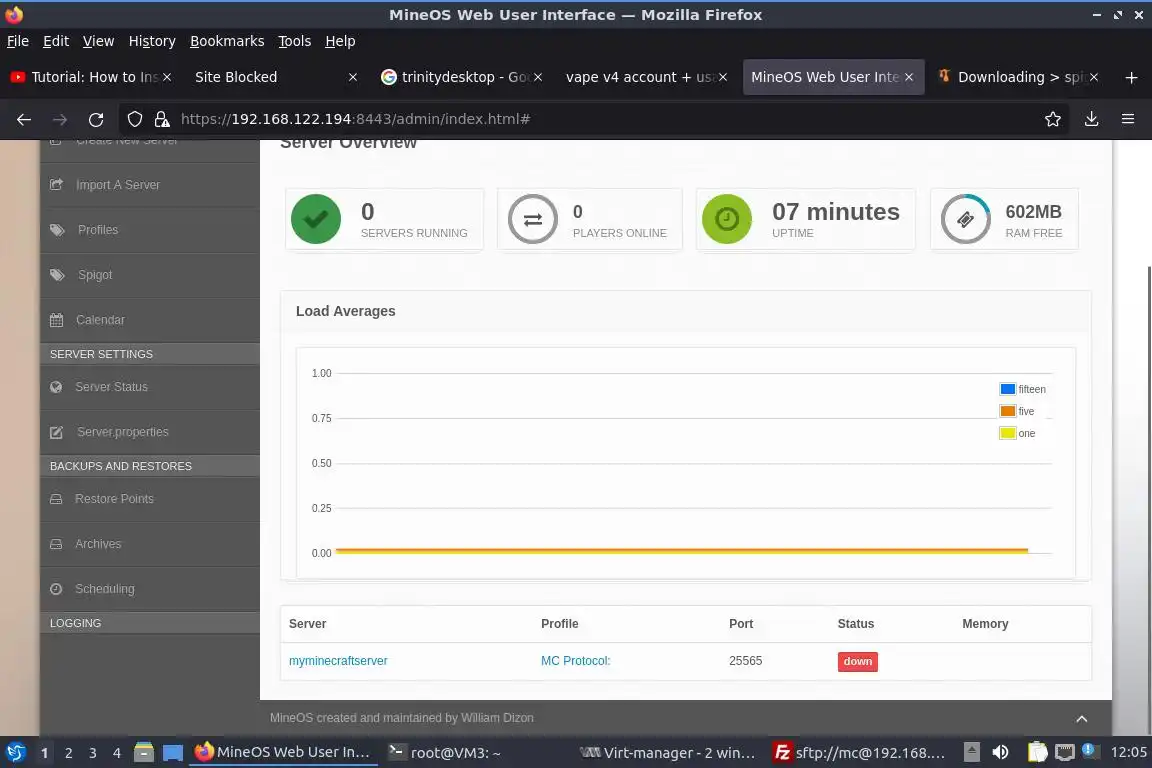
Task: Click the Calendar icon in sidebar
Action: click(x=57, y=320)
